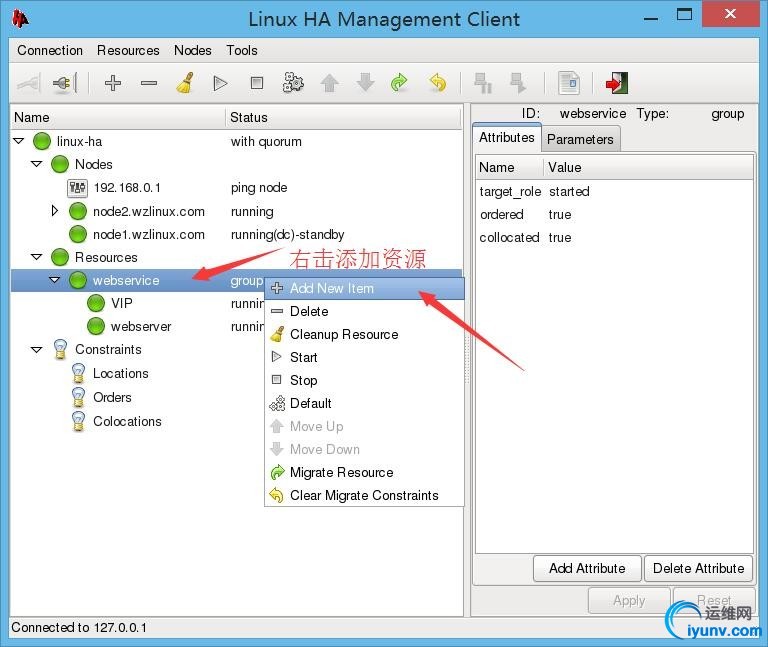Click the Apply button
Screen dimensions: 768x647
[x=629, y=600]
